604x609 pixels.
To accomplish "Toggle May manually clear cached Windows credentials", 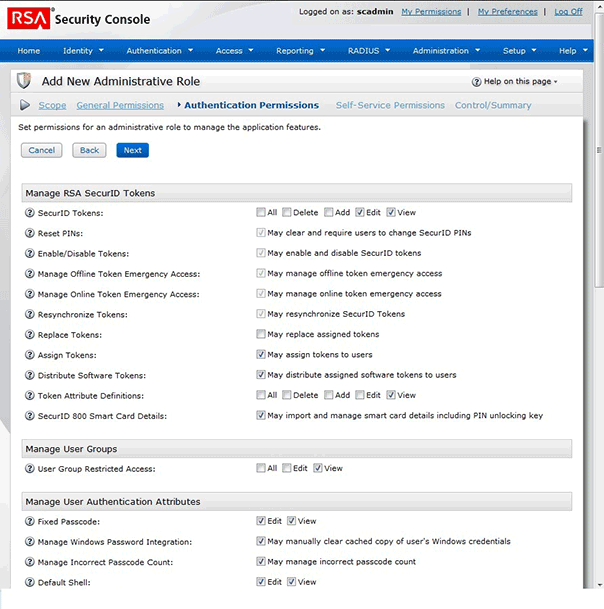I will 261,541.
